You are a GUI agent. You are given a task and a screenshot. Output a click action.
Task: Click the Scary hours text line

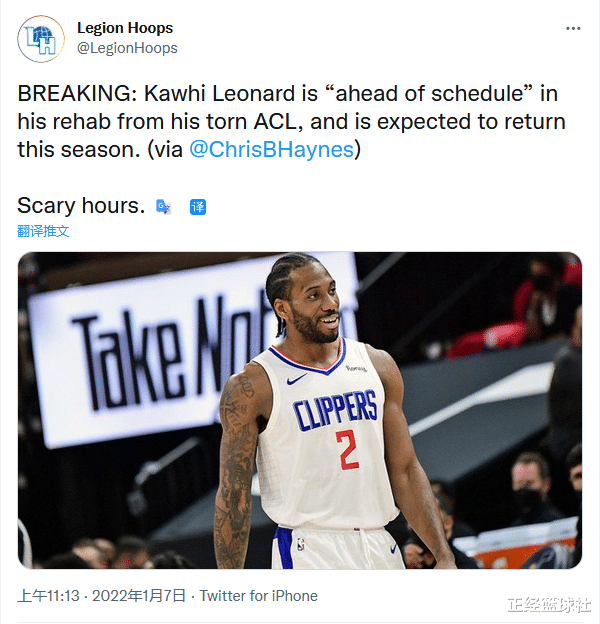[x=81, y=206]
